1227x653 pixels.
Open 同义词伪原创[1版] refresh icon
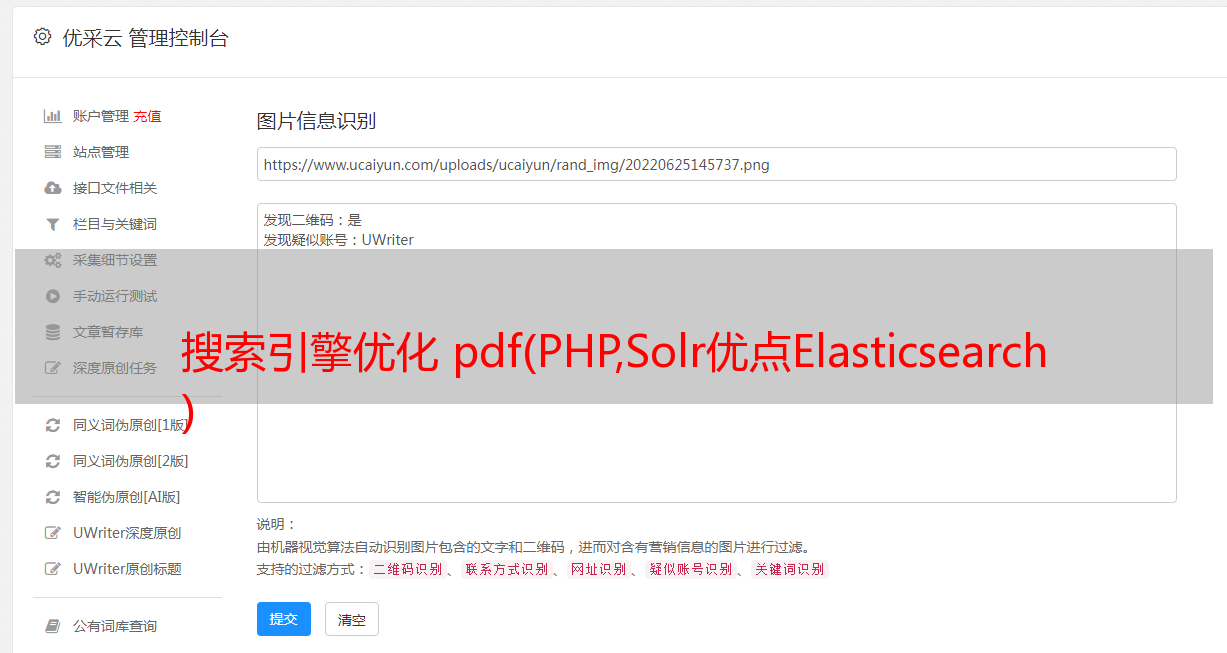point(53,425)
